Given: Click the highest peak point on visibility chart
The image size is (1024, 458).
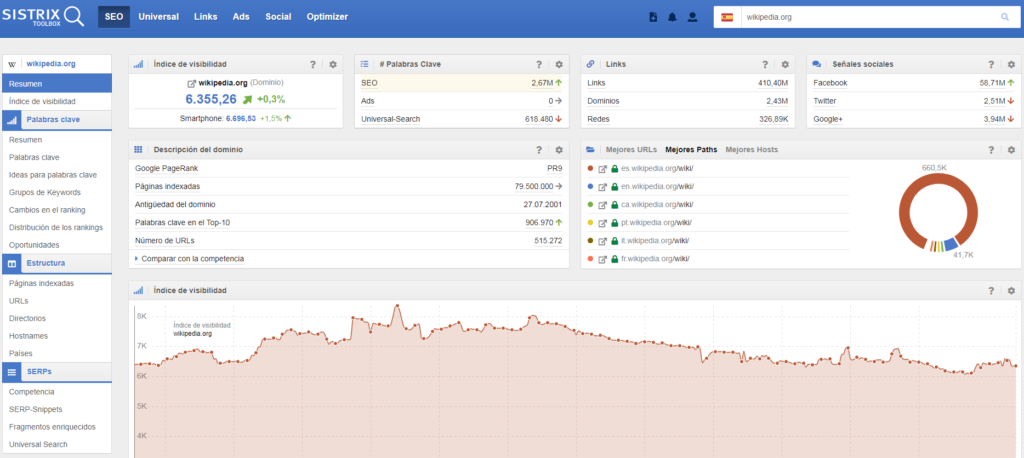Looking at the screenshot, I should 396,306.
